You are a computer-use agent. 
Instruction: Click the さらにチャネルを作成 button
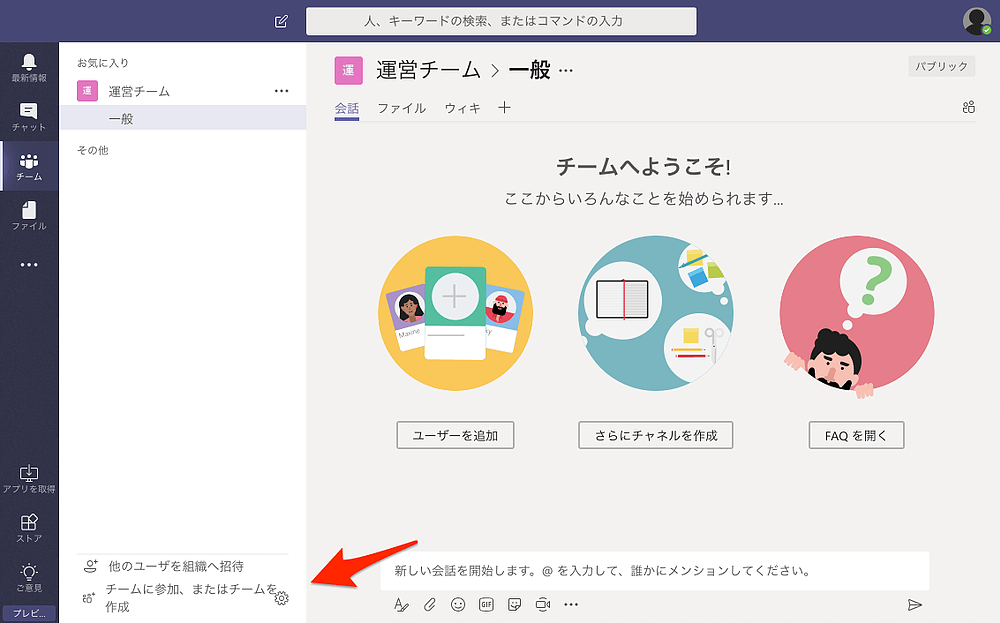click(656, 435)
